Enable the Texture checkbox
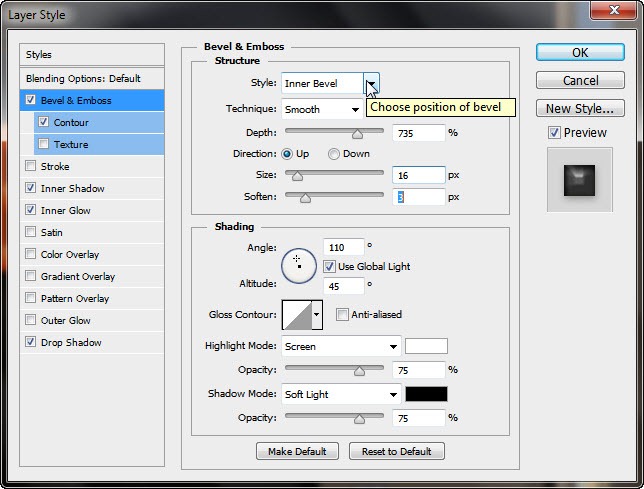 [44, 145]
